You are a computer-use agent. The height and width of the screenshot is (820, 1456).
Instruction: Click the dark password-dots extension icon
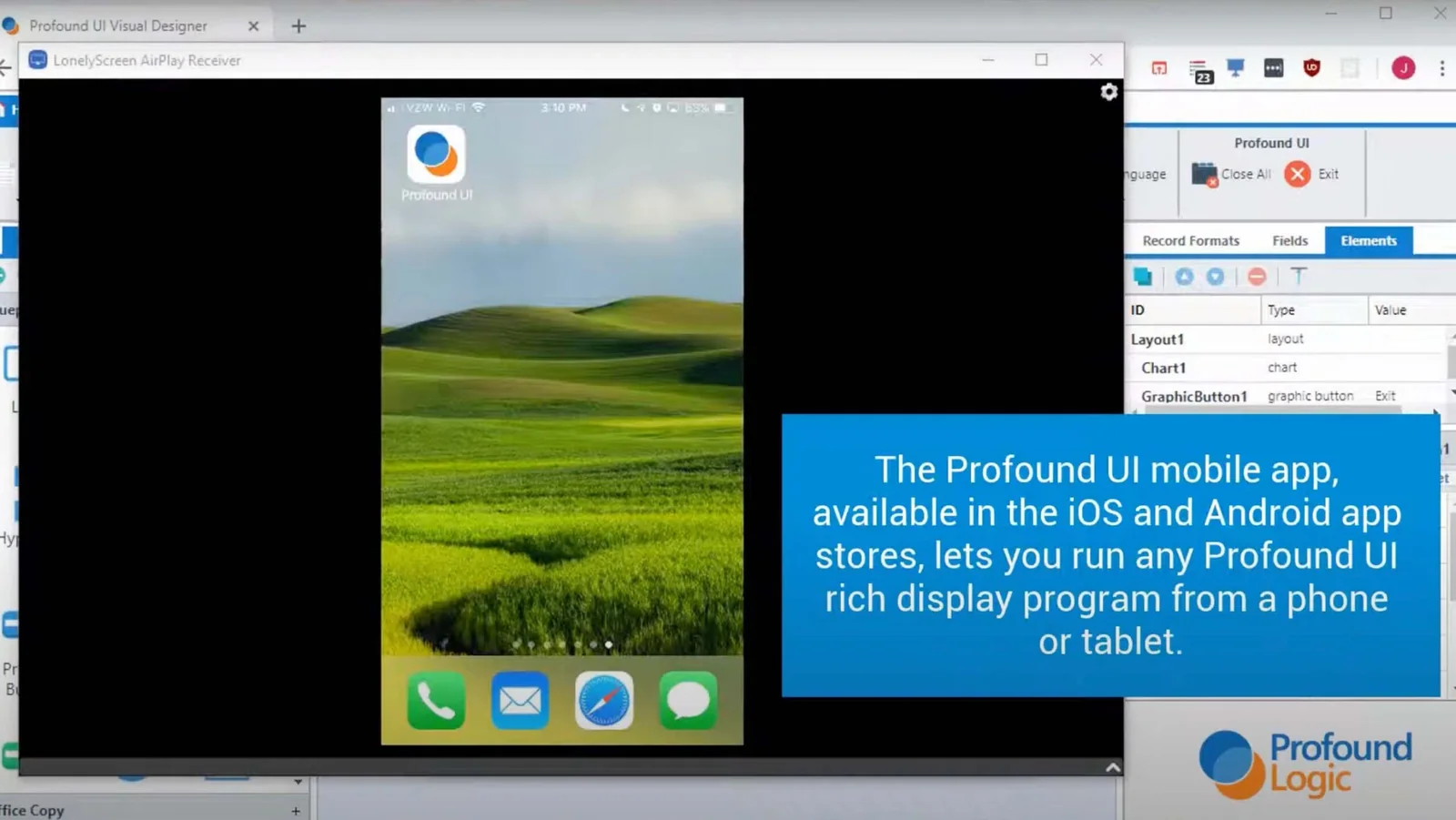(1273, 67)
